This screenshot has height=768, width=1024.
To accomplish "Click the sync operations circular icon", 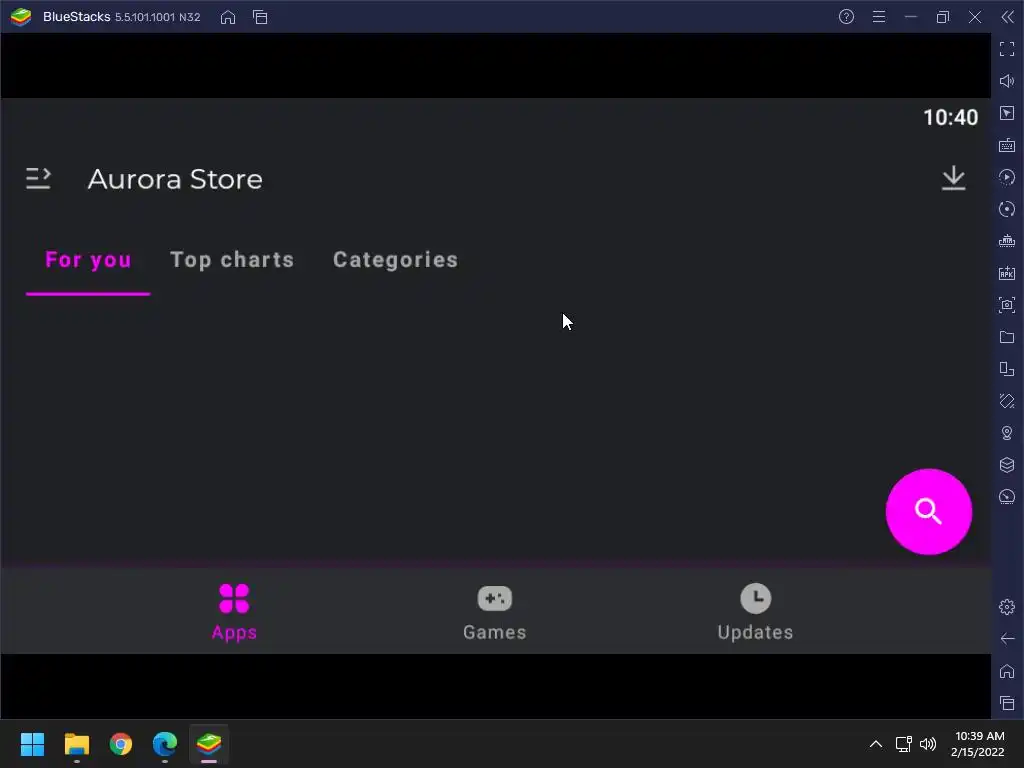I will point(1007,209).
